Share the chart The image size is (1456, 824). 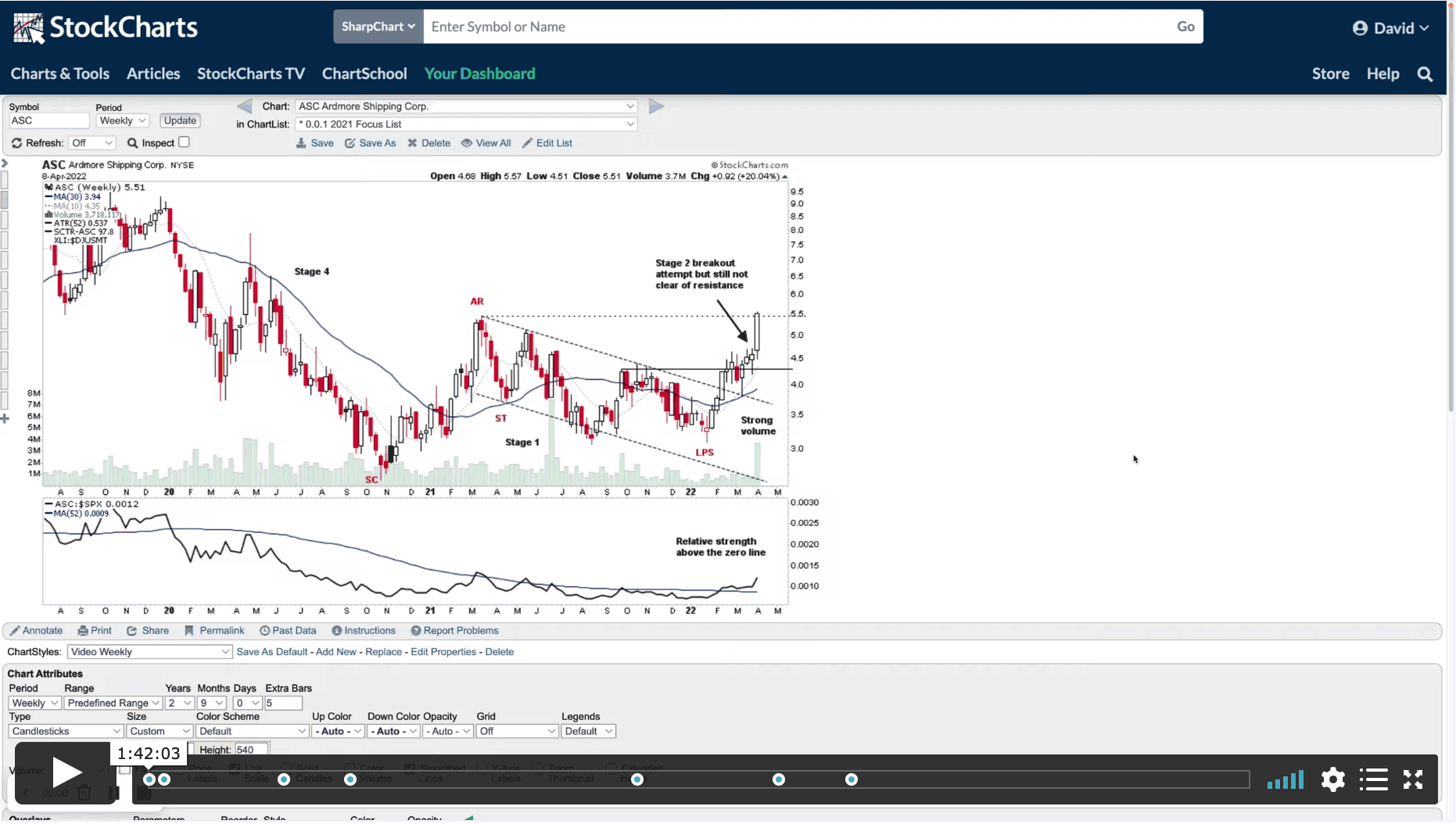pos(148,631)
